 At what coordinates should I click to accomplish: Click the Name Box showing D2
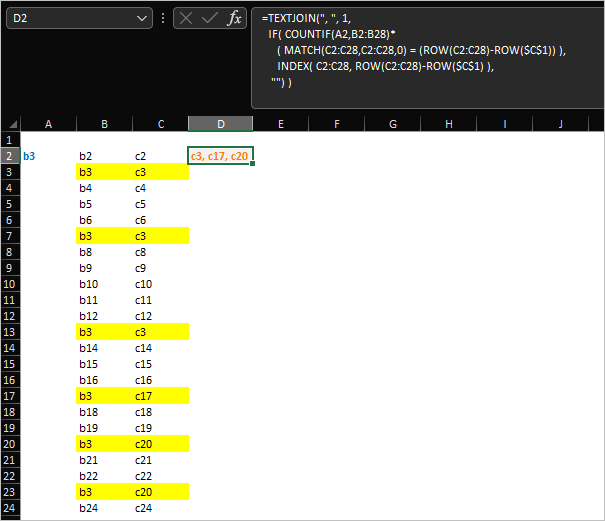point(79,18)
